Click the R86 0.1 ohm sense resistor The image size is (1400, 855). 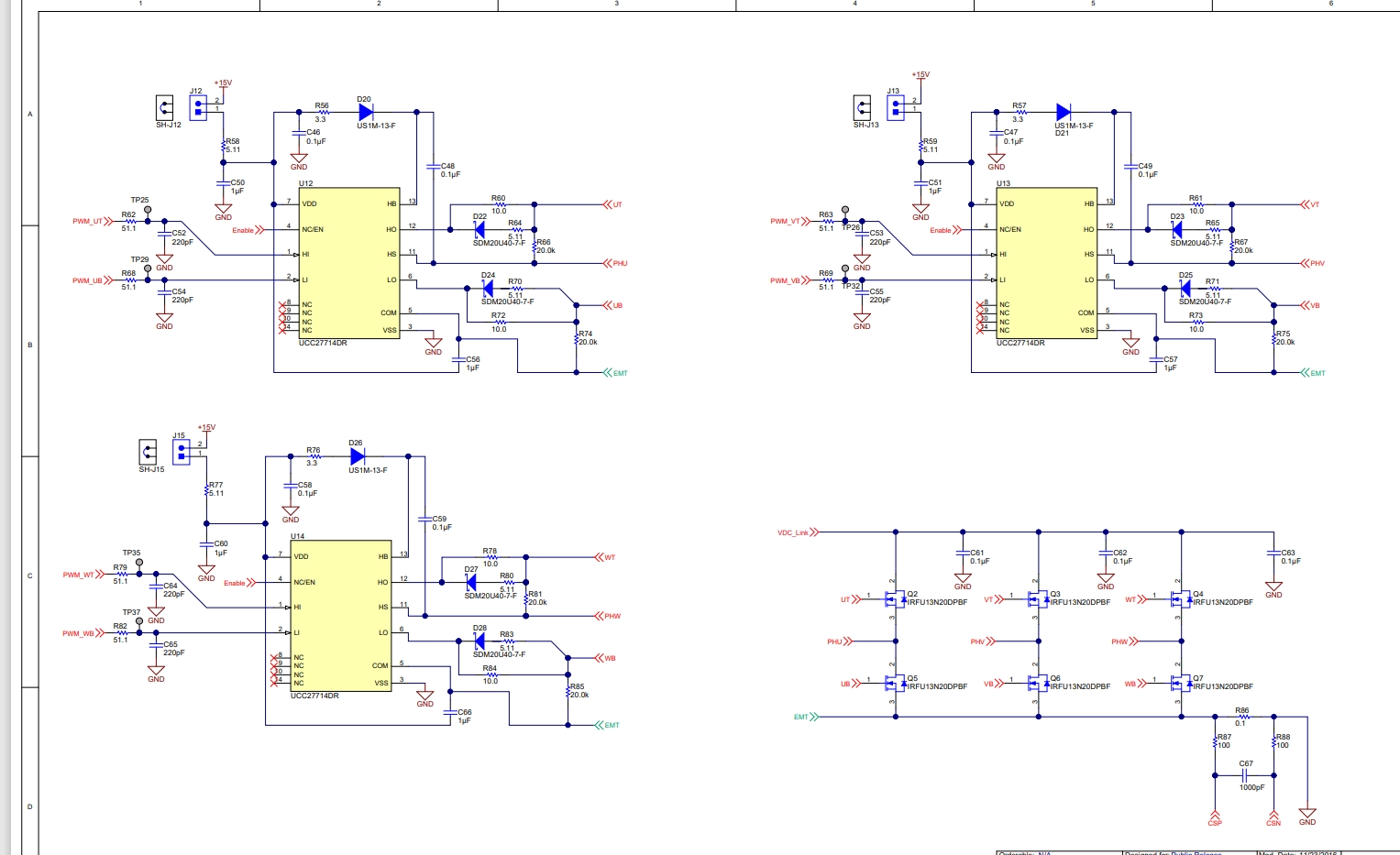point(1243,717)
